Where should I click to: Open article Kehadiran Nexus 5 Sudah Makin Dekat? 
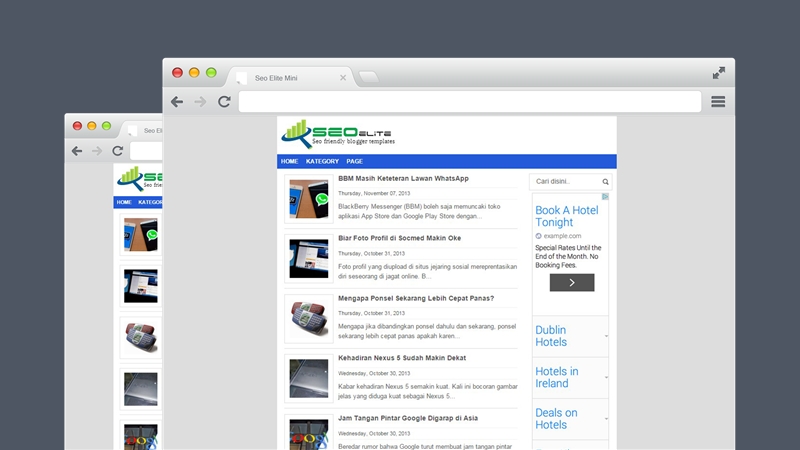pos(402,358)
